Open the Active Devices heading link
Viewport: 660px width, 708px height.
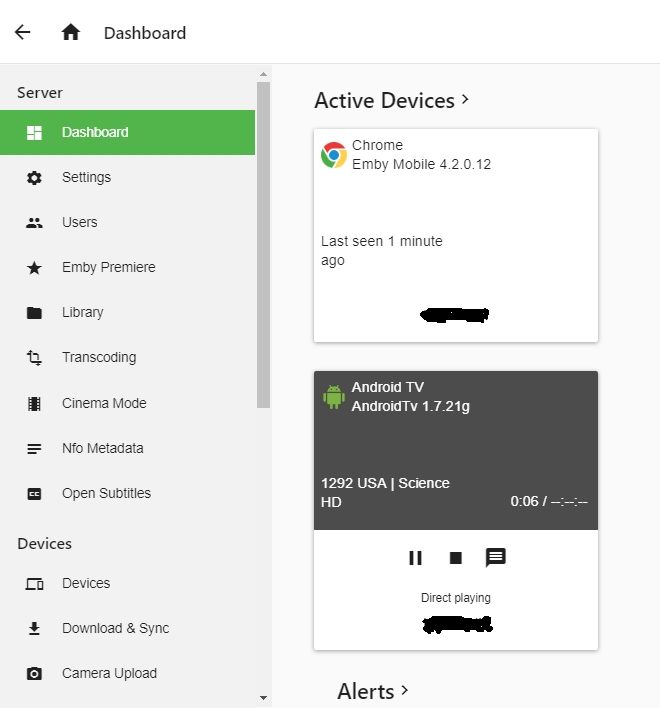tap(385, 100)
